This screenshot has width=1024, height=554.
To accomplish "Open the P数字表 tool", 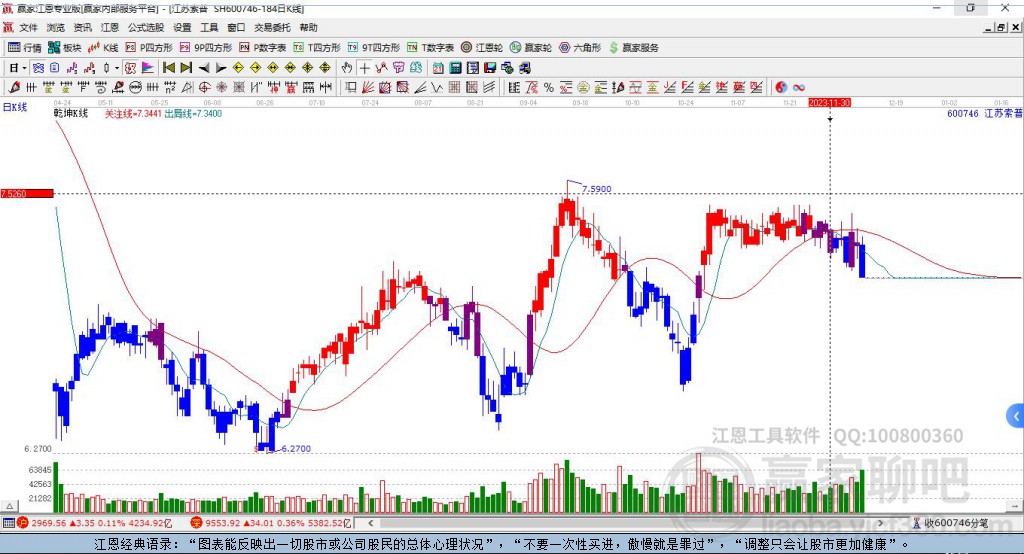I will 263,48.
